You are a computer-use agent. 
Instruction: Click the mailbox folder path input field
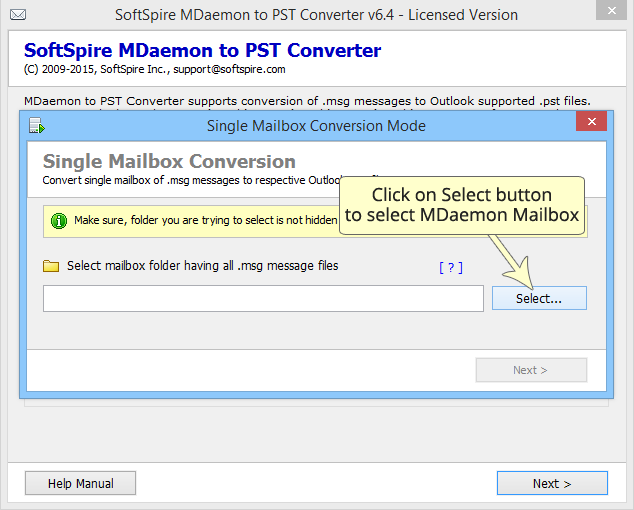click(263, 298)
